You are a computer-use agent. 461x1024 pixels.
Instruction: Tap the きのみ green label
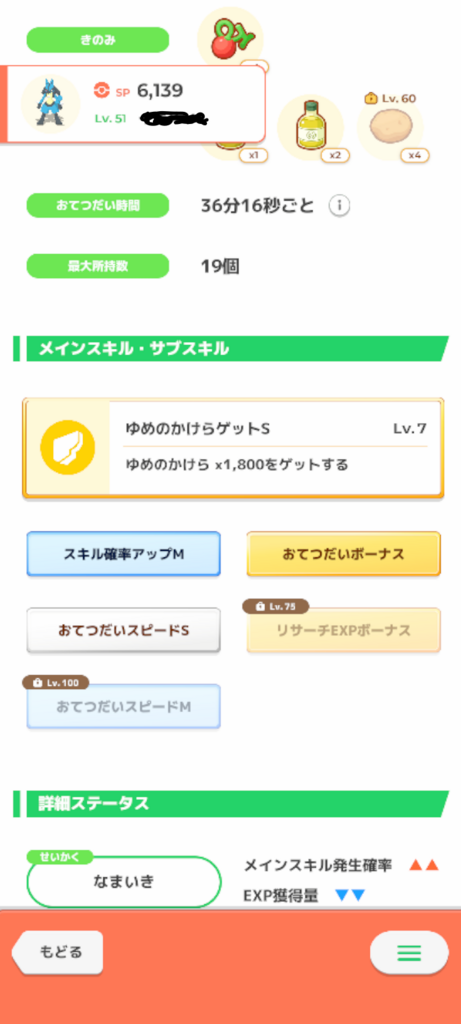click(x=97, y=40)
